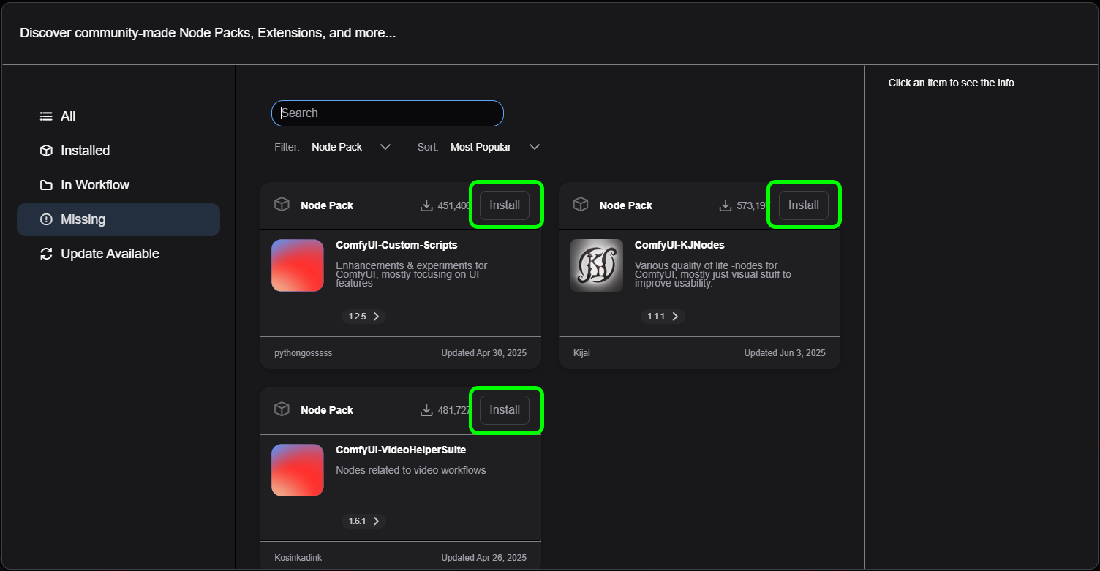Install the ComfyUI-Custom-Scripts node pack
The image size is (1100, 571).
point(505,205)
